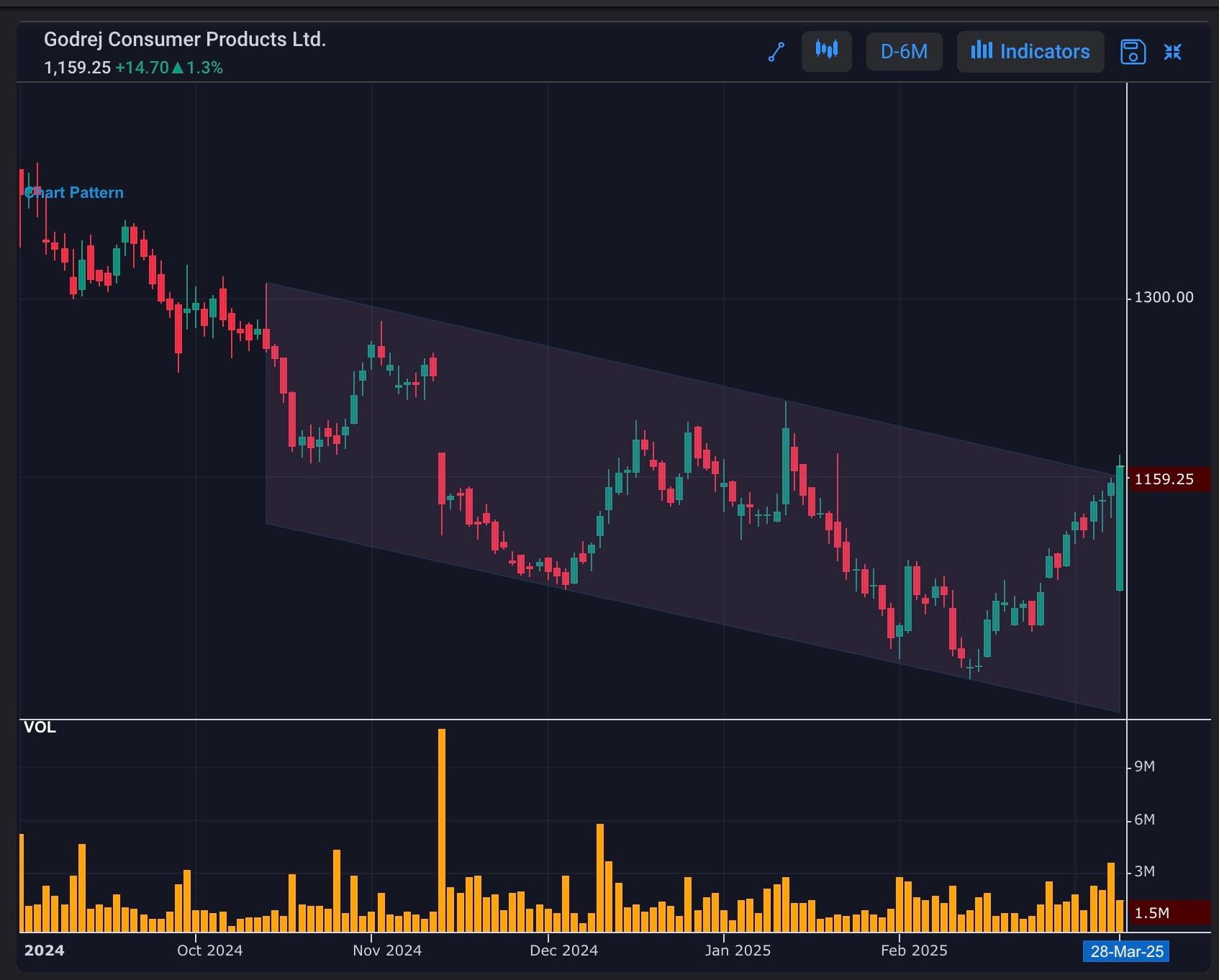This screenshot has width=1219, height=980.
Task: Collapse the chart from fullscreen
Action: point(1173,52)
